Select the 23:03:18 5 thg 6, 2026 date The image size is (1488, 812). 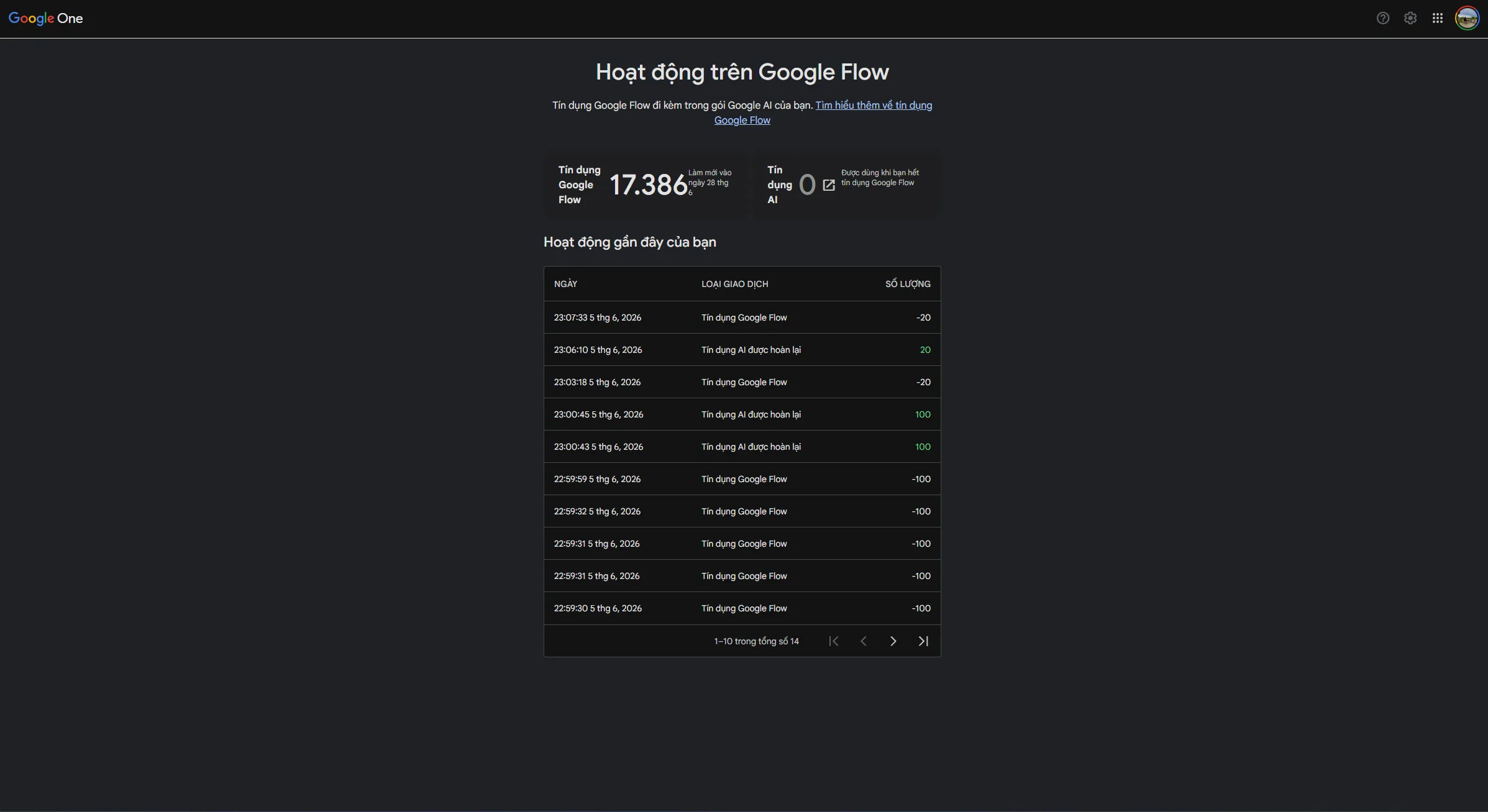click(x=597, y=382)
